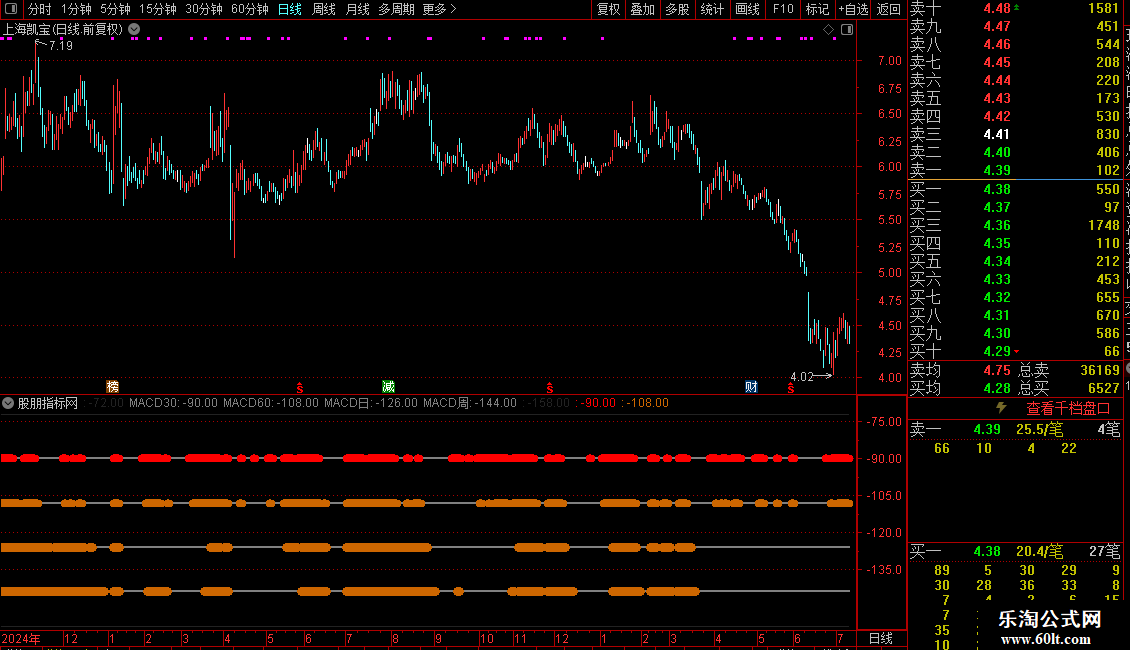Click the 7.00 price axis label
1130x650 pixels.
coord(889,61)
